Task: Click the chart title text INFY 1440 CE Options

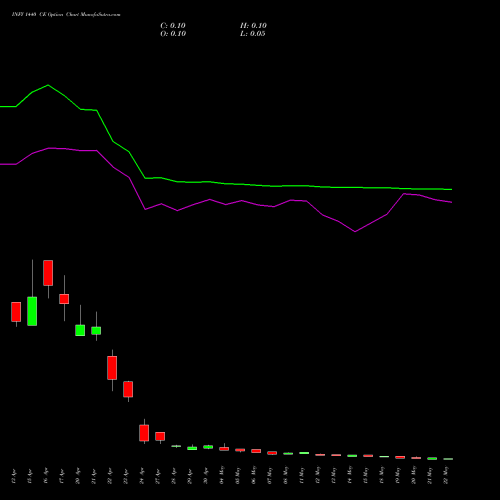Action: [x=37, y=15]
